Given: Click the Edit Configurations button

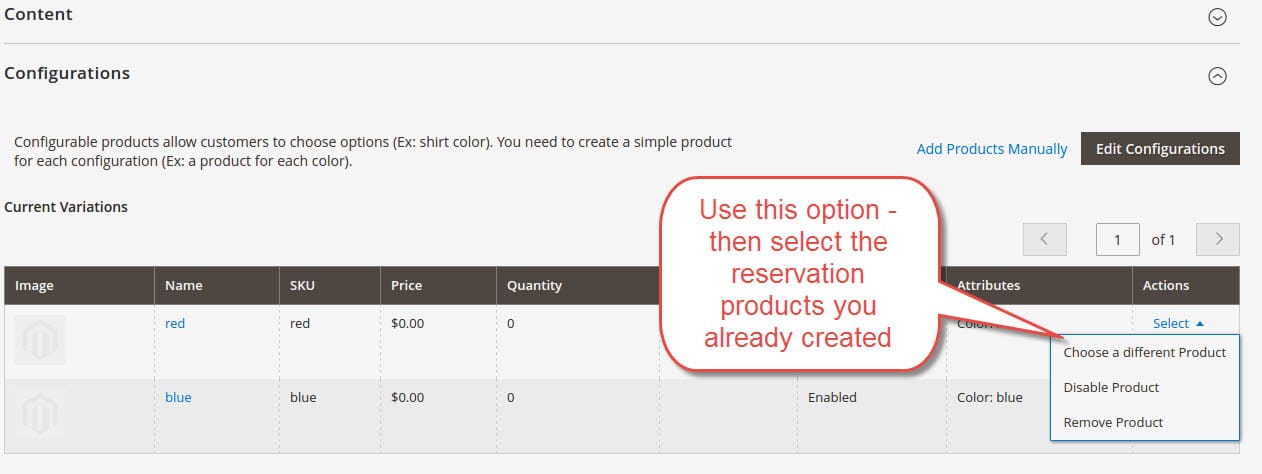Looking at the screenshot, I should tap(1160, 149).
